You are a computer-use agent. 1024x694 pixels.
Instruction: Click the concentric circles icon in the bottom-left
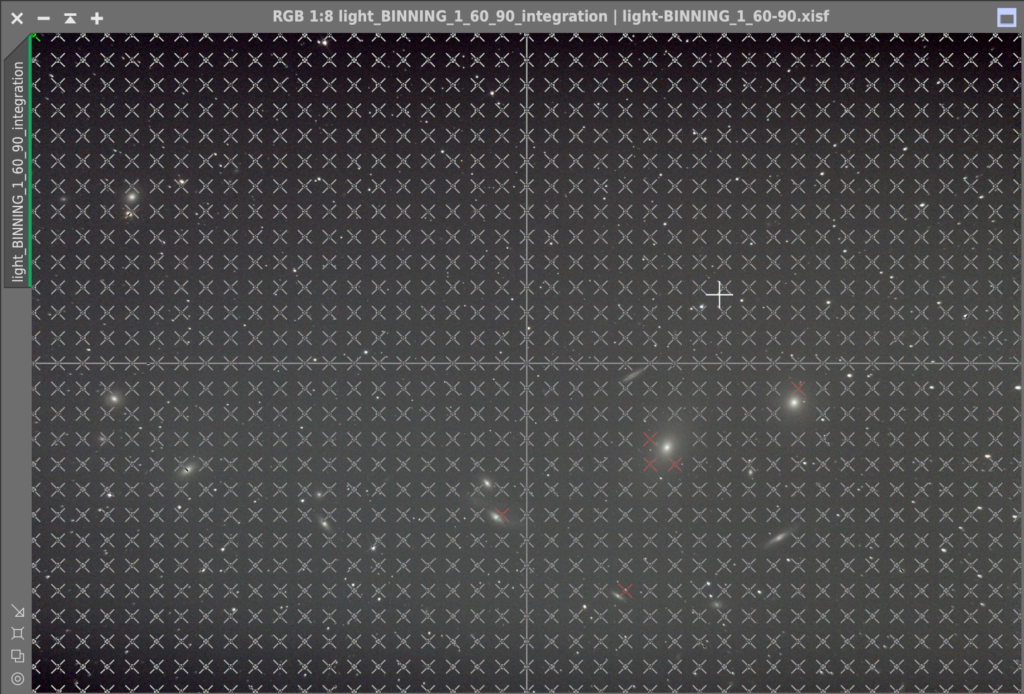point(18,678)
